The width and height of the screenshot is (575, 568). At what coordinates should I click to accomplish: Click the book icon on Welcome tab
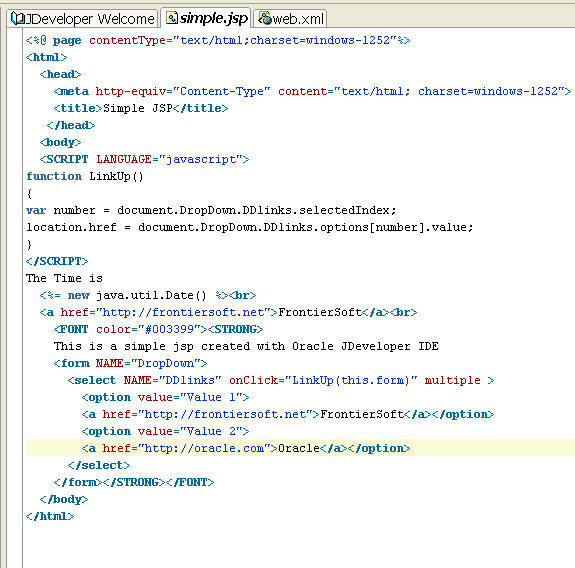18,18
